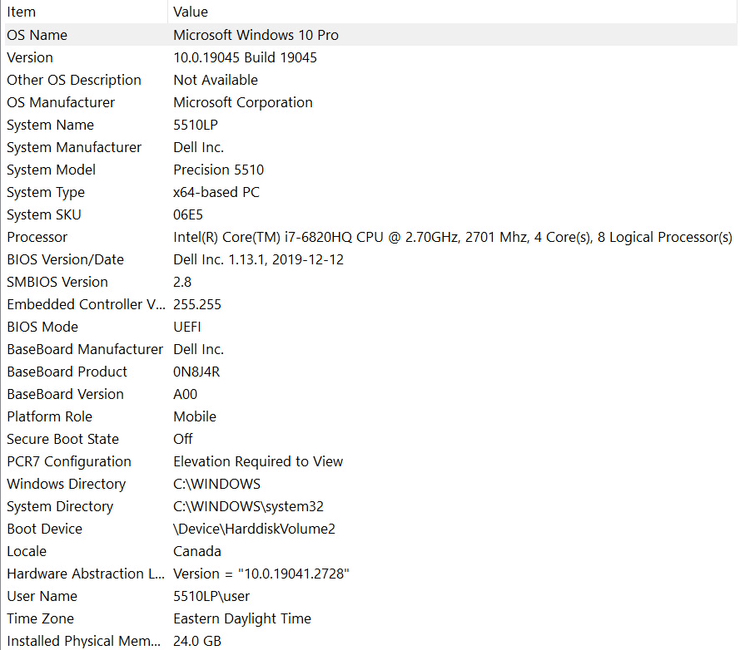Viewport: 750px width, 650px height.
Task: Select the User Name row label
Action: point(42,597)
